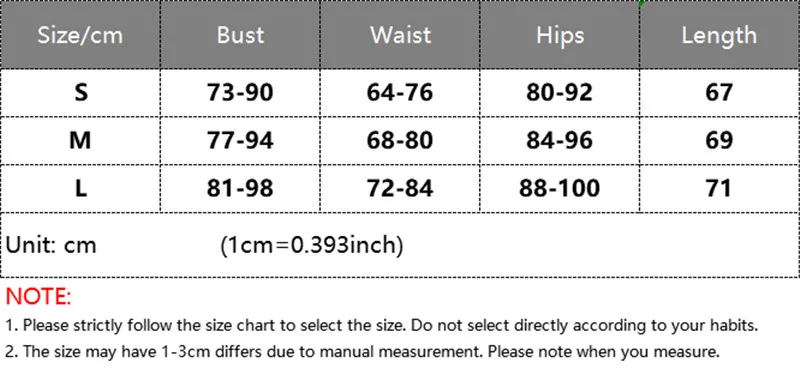Select the length value 67
800x368 pixels.
pos(719,92)
